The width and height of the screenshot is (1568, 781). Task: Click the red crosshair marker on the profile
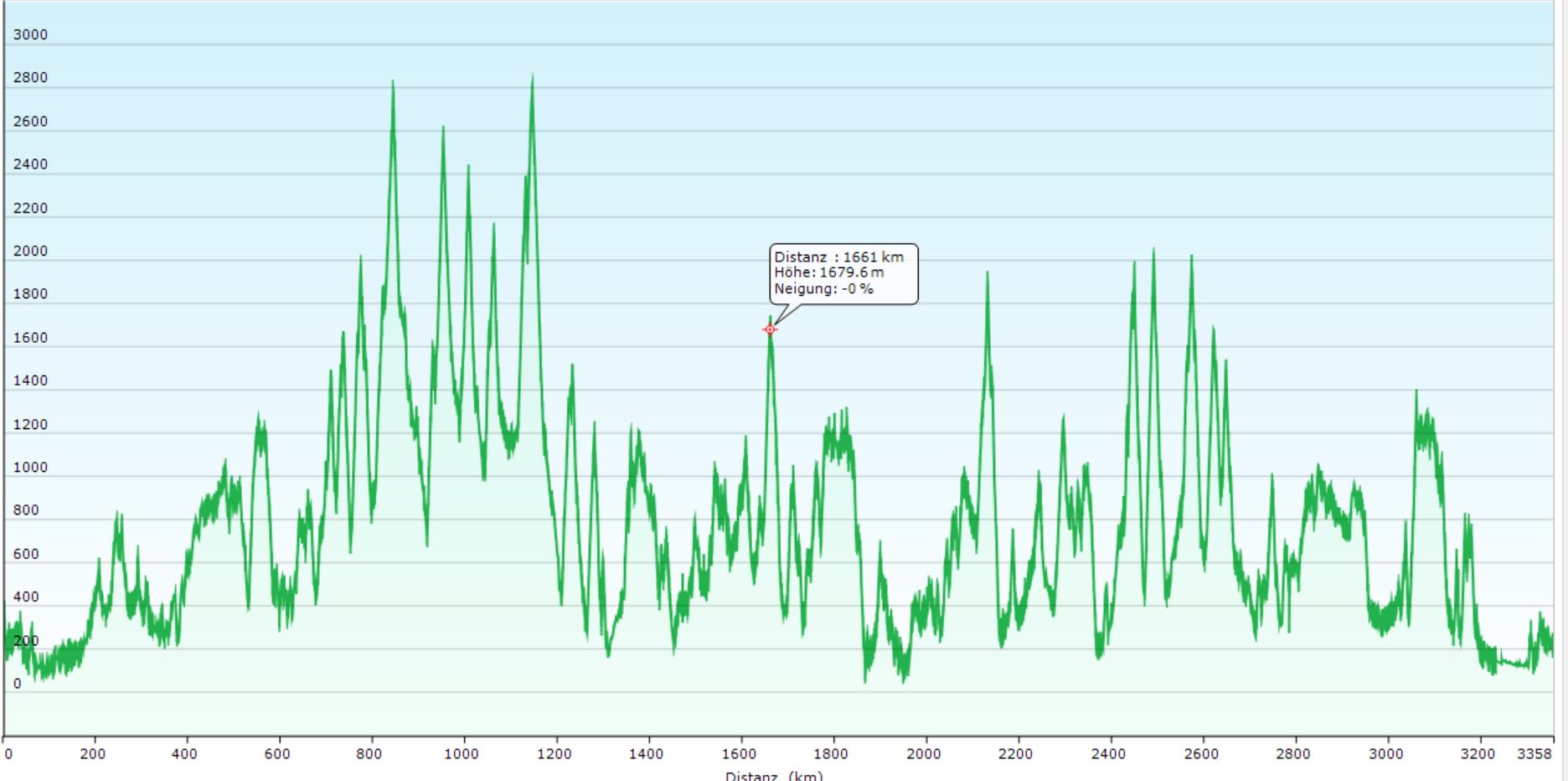tap(770, 329)
